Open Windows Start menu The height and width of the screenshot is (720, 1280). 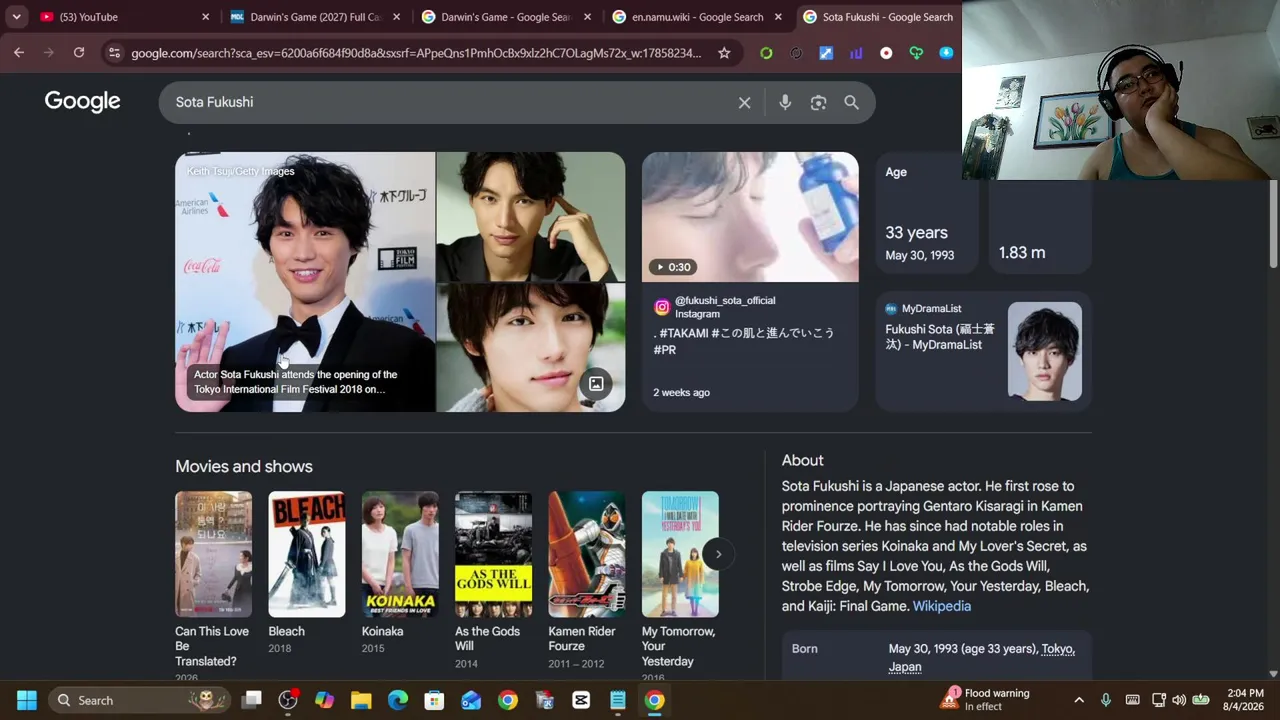pos(27,700)
